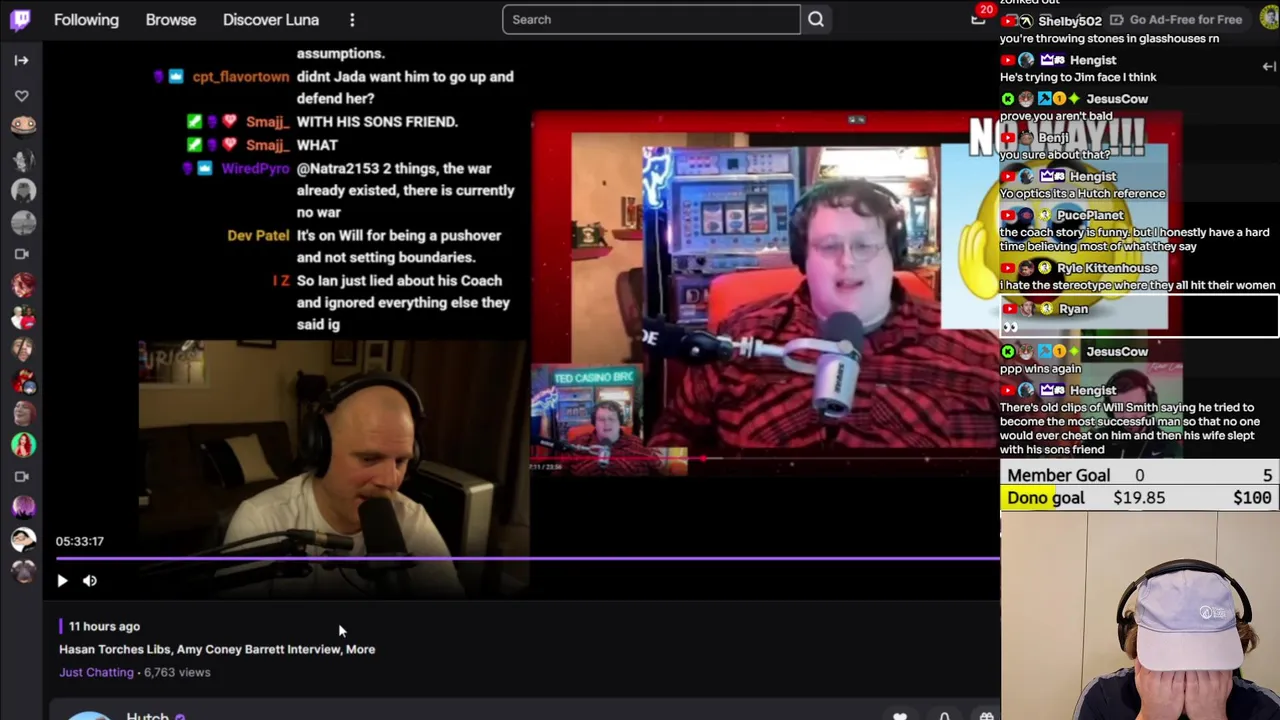Click the bald streamer webcam in video player

coord(333,468)
